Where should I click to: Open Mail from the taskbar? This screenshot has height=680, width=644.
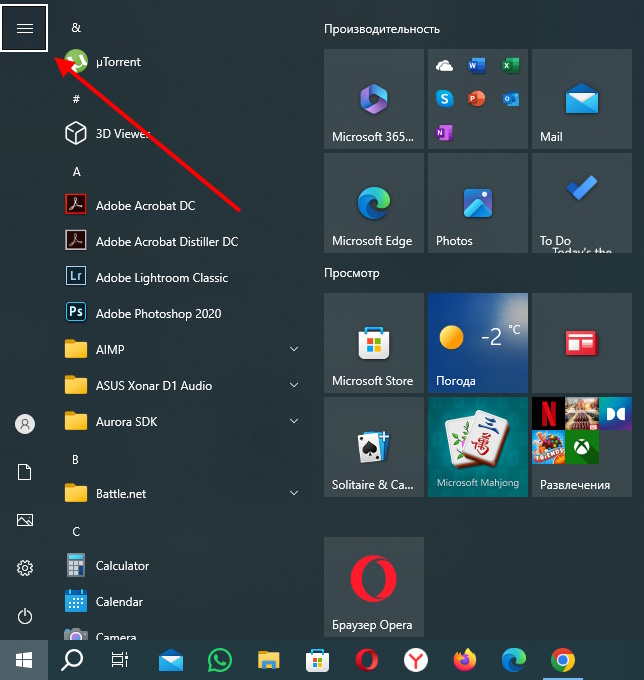(x=170, y=660)
